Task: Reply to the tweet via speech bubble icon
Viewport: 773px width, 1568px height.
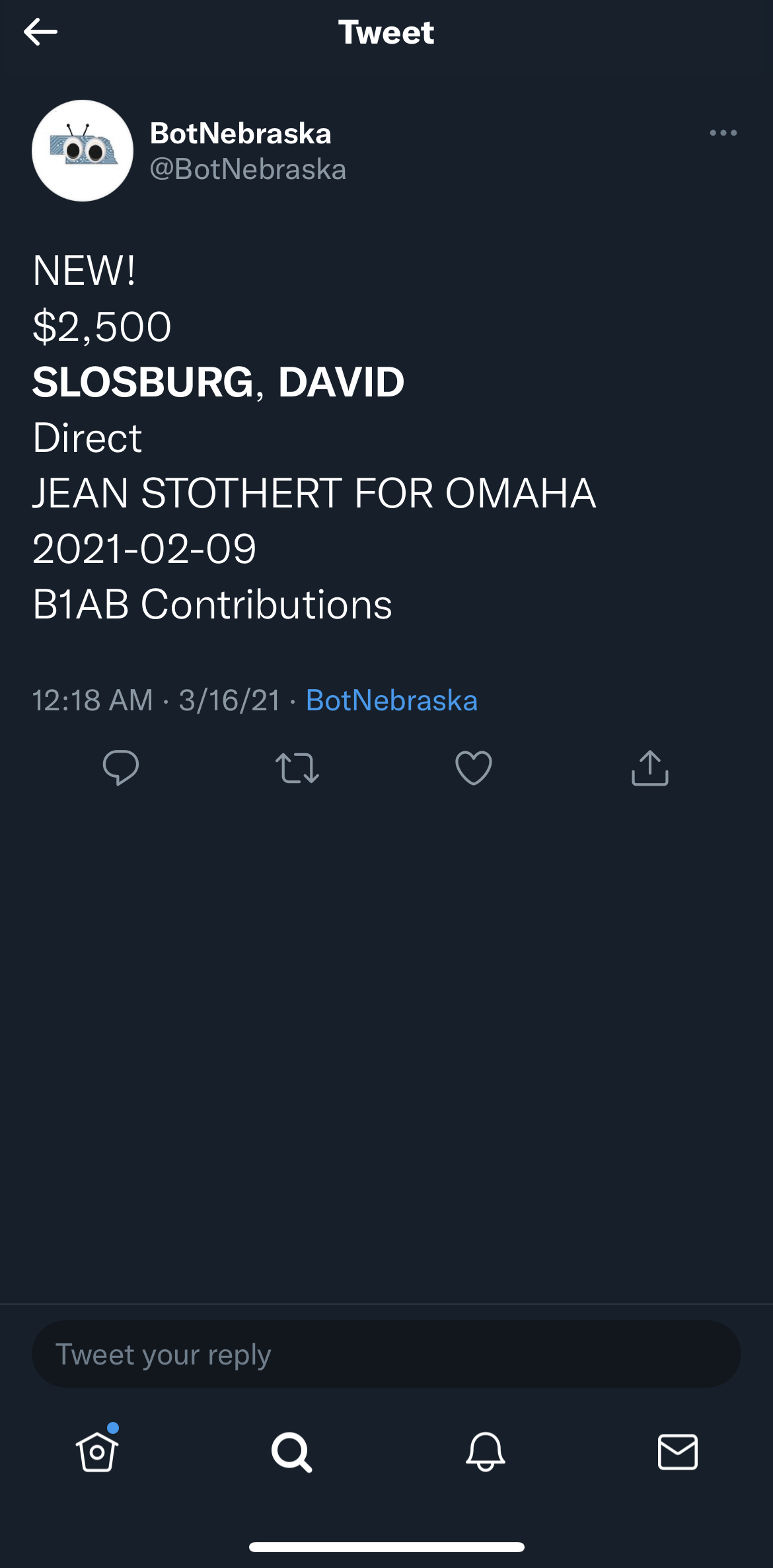Action: point(121,768)
